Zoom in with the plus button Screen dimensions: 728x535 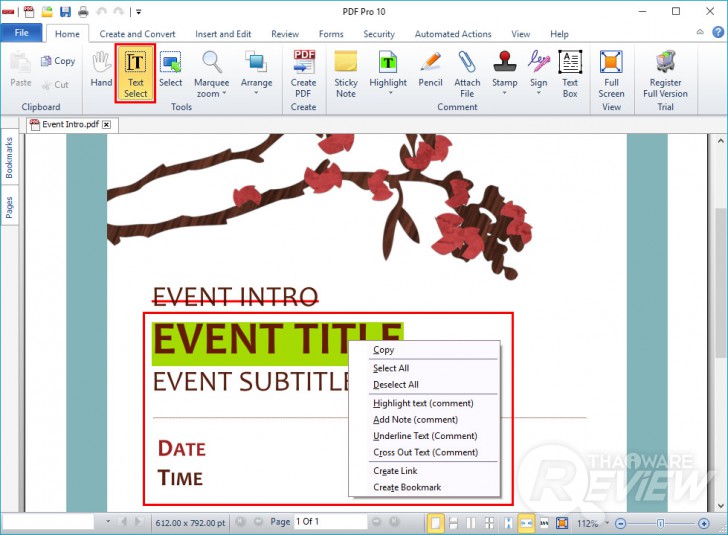click(703, 523)
